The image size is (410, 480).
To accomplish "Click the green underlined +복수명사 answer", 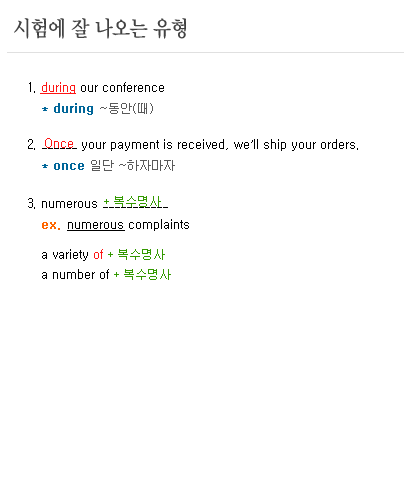I will pos(136,202).
